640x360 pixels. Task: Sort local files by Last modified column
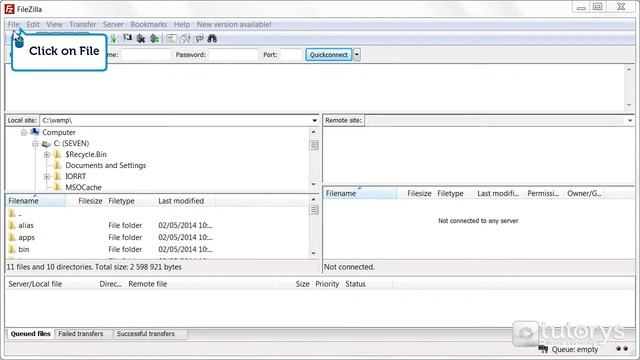click(x=185, y=201)
